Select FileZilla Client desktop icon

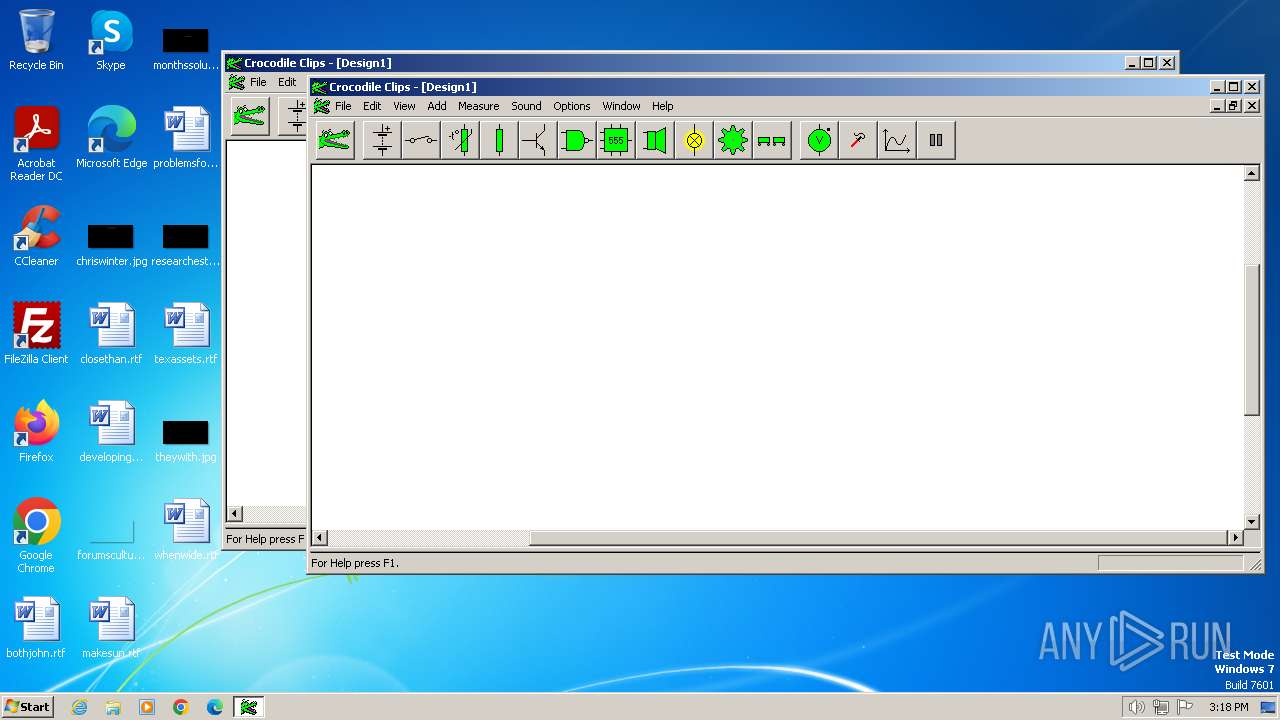click(36, 335)
